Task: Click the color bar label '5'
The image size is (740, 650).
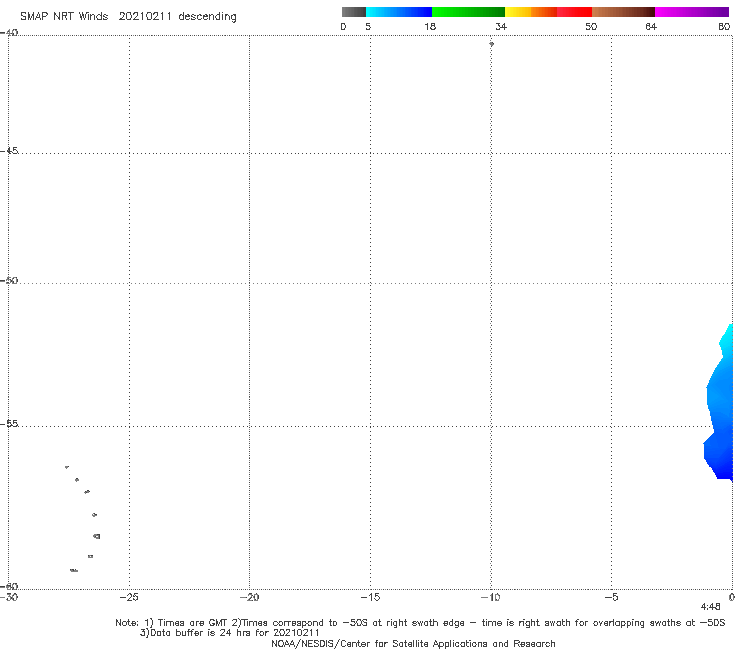Action: click(x=368, y=26)
